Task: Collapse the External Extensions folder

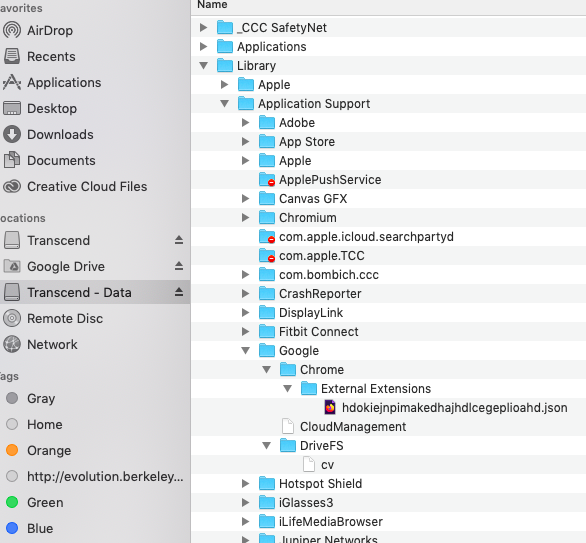Action: point(287,389)
